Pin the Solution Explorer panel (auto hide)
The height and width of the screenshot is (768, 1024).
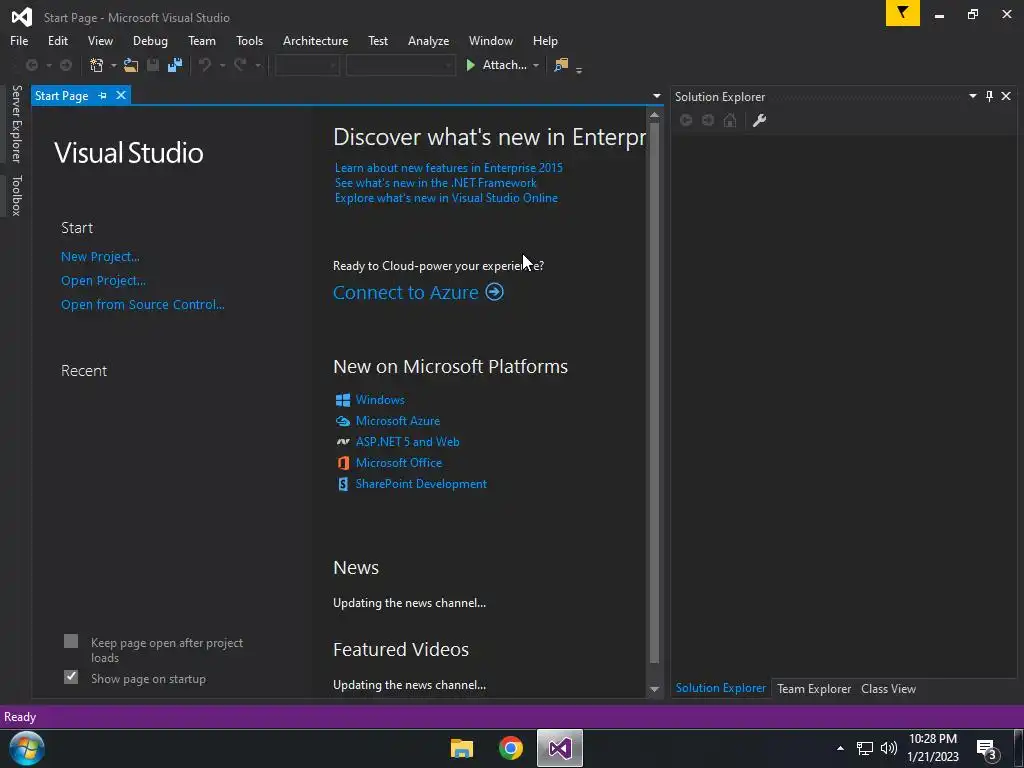pyautogui.click(x=989, y=96)
